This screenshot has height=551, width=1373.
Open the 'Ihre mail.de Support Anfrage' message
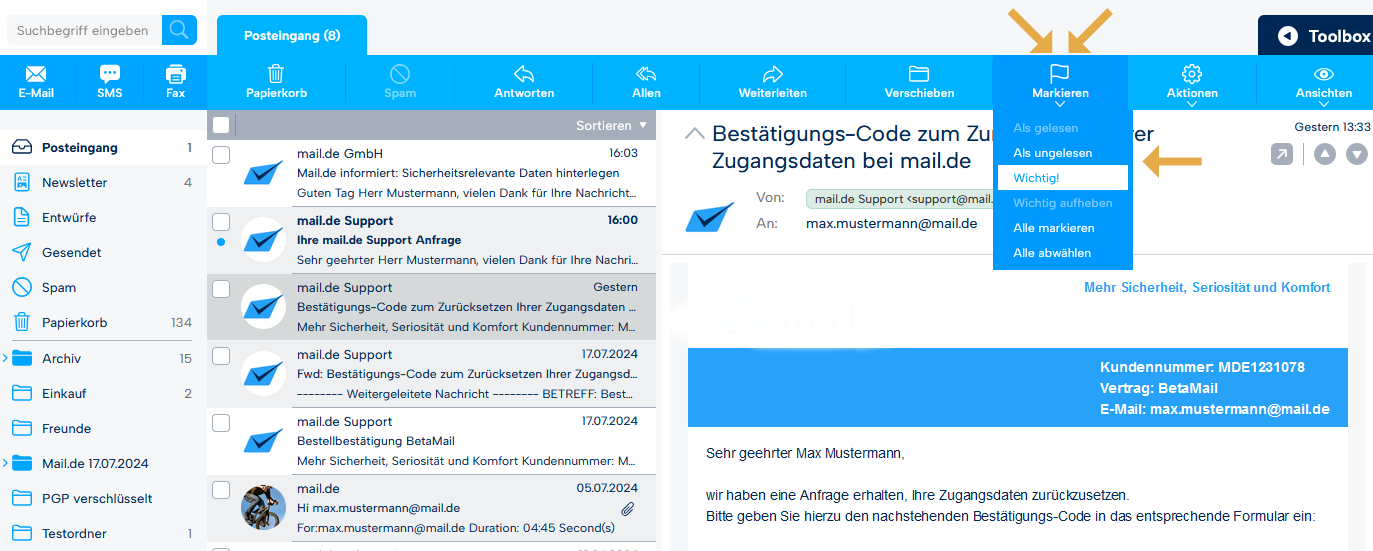[432, 240]
